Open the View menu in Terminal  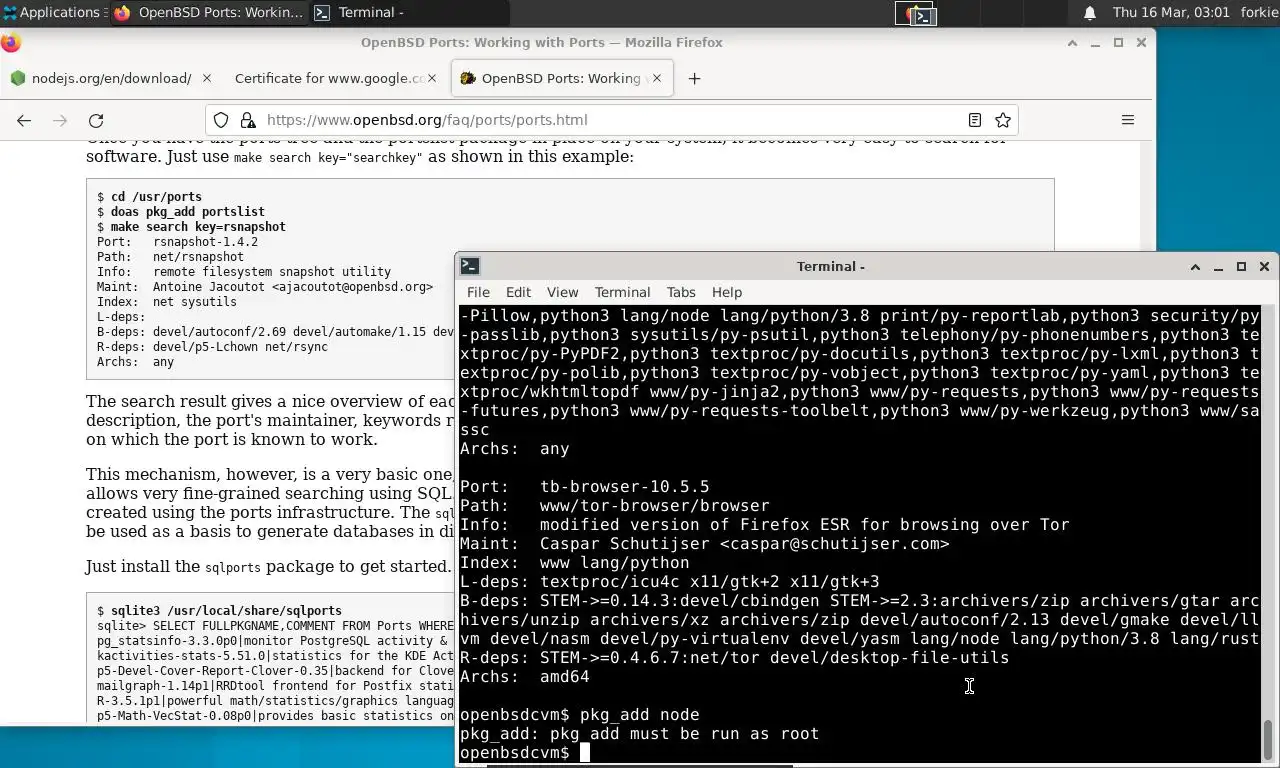point(562,292)
